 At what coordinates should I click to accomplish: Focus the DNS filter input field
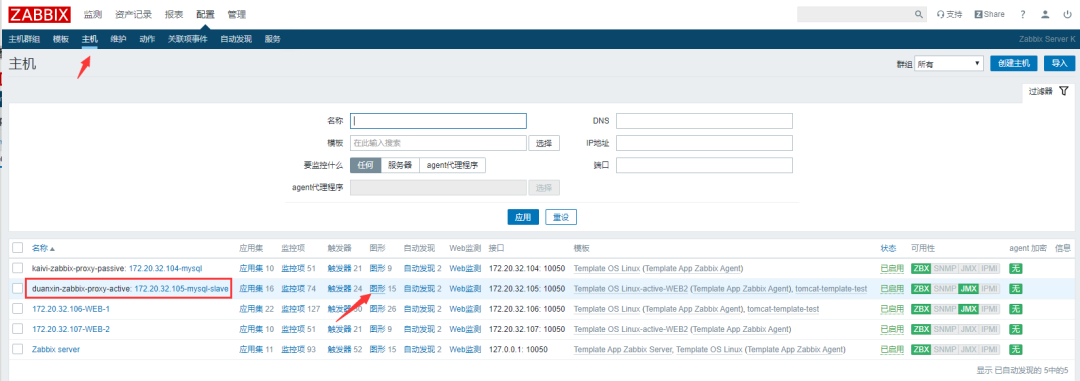click(x=705, y=121)
